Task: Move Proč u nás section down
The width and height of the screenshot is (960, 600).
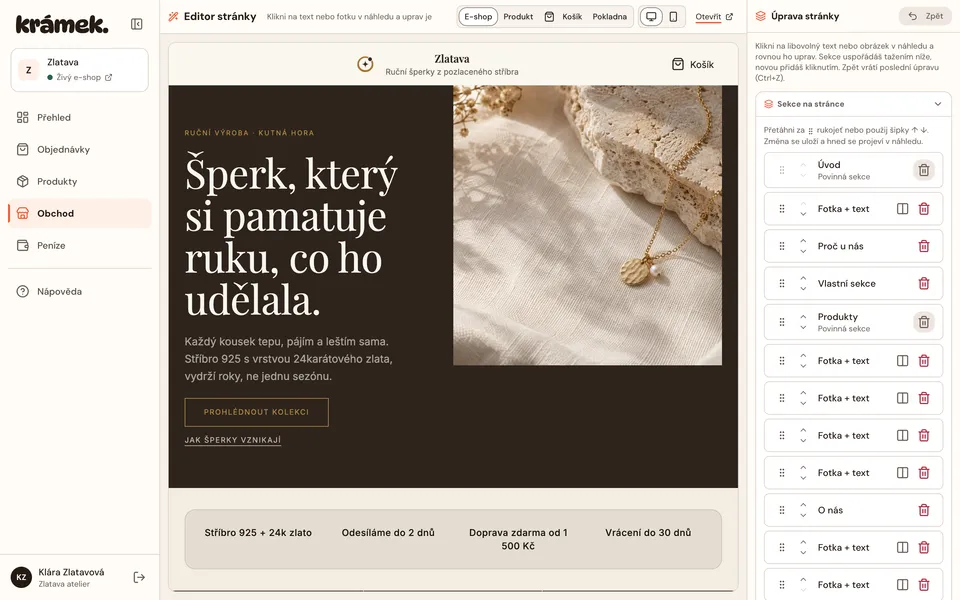Action: click(x=803, y=252)
